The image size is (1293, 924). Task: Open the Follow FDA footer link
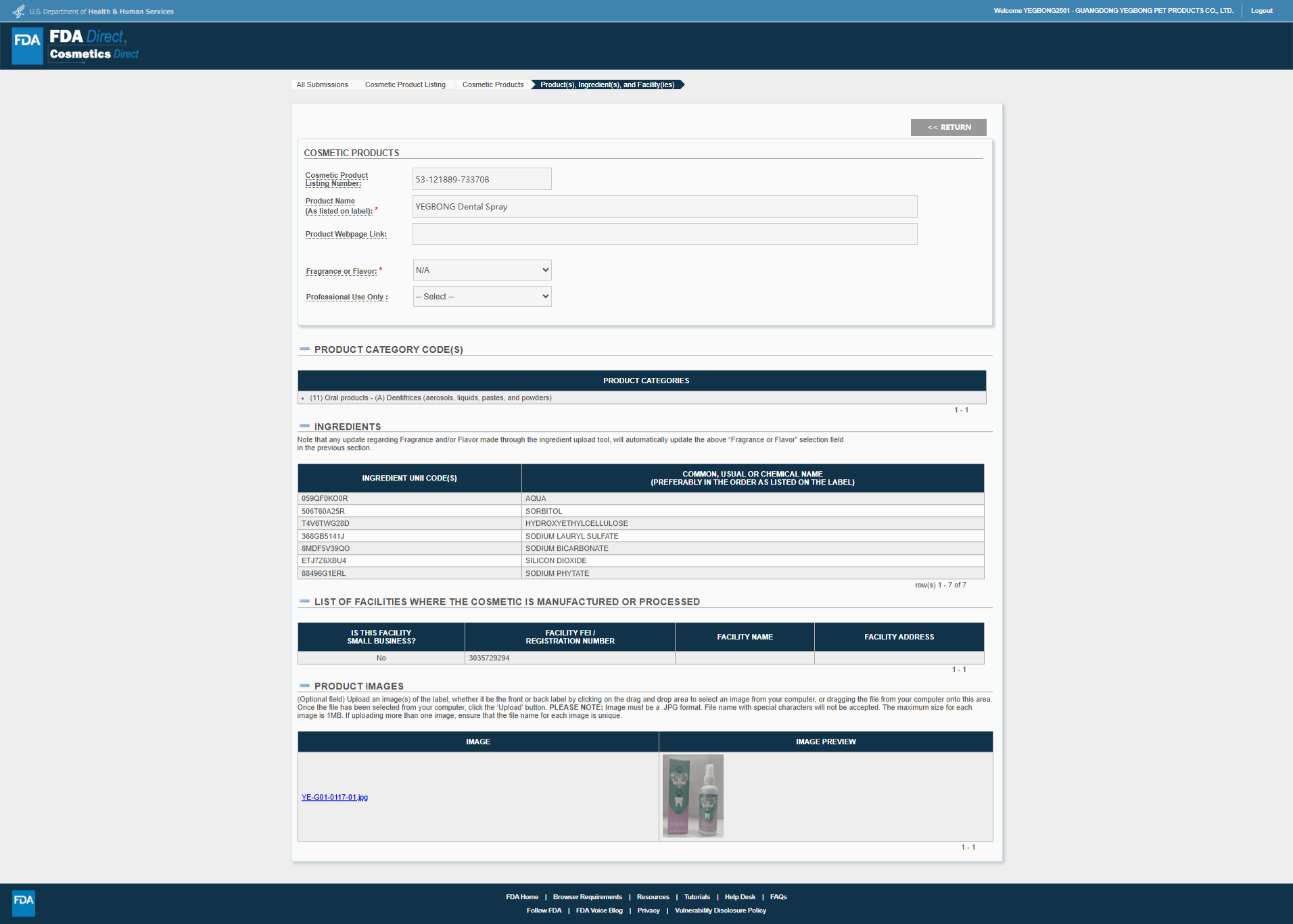[544, 910]
